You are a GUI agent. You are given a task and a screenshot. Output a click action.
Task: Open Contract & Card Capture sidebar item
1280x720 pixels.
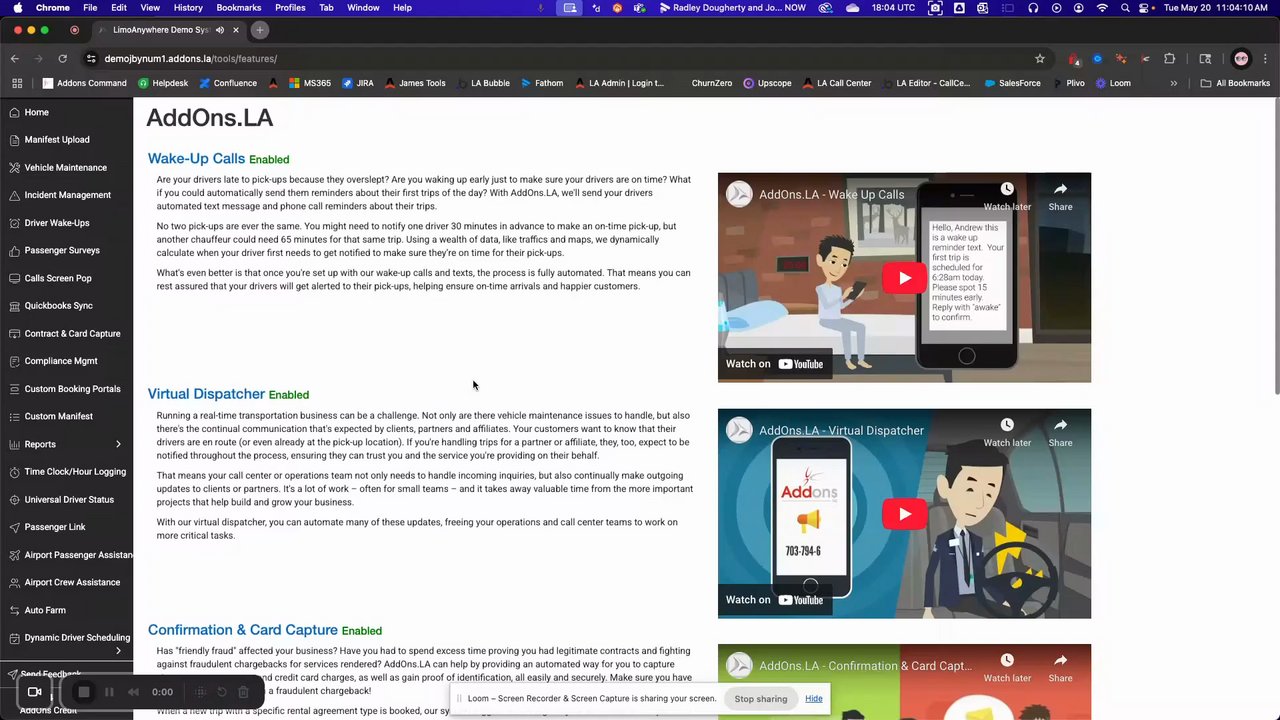(72, 334)
